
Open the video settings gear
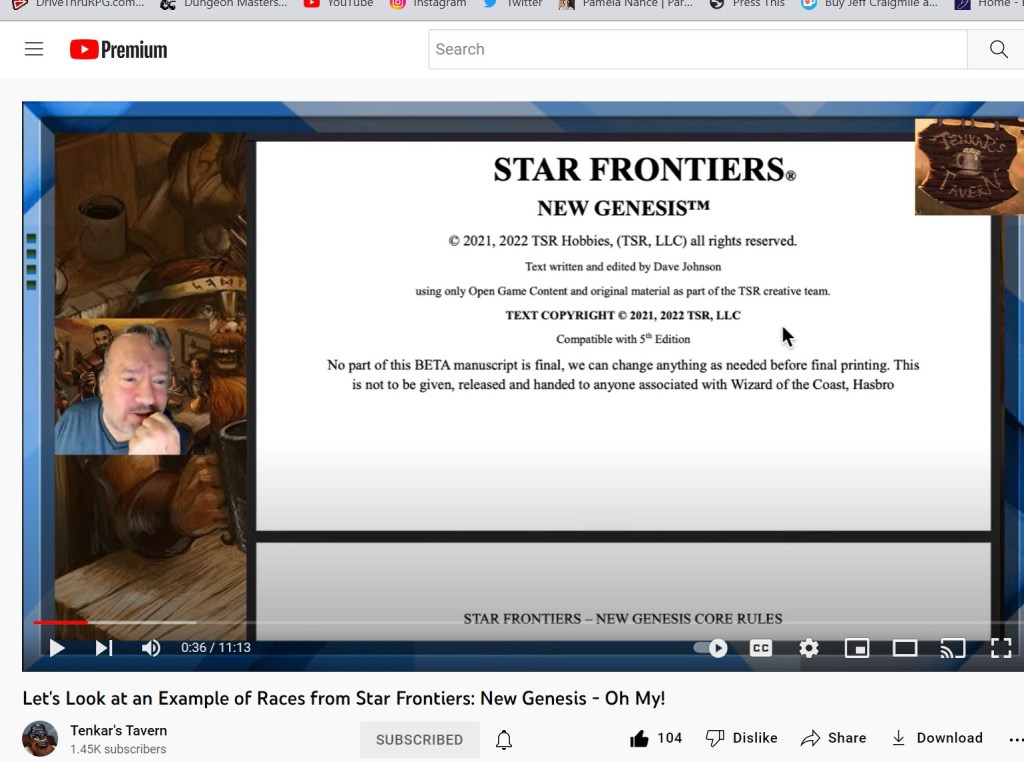tap(809, 648)
